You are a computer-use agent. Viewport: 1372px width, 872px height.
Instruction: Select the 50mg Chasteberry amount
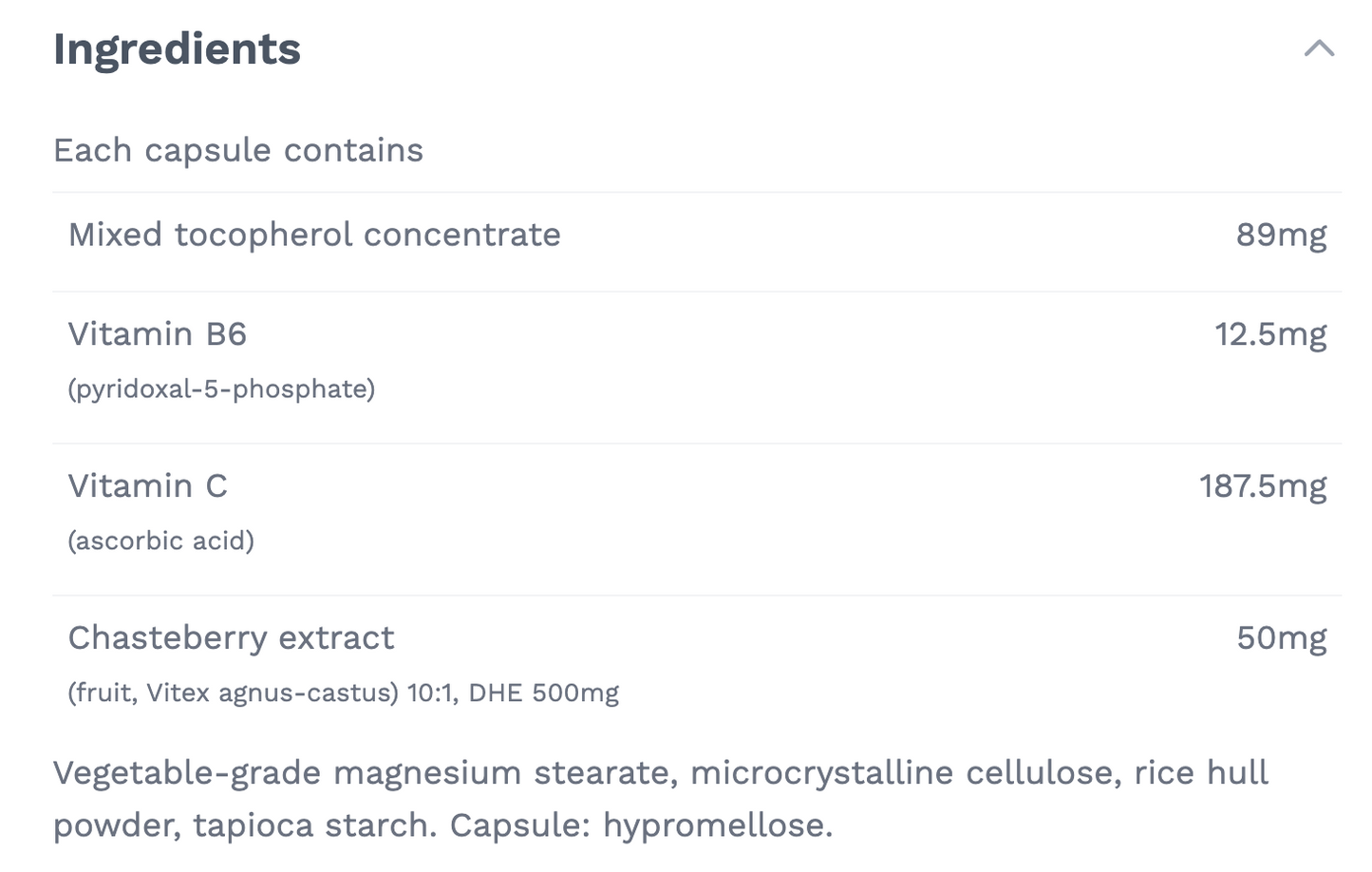click(x=1283, y=638)
